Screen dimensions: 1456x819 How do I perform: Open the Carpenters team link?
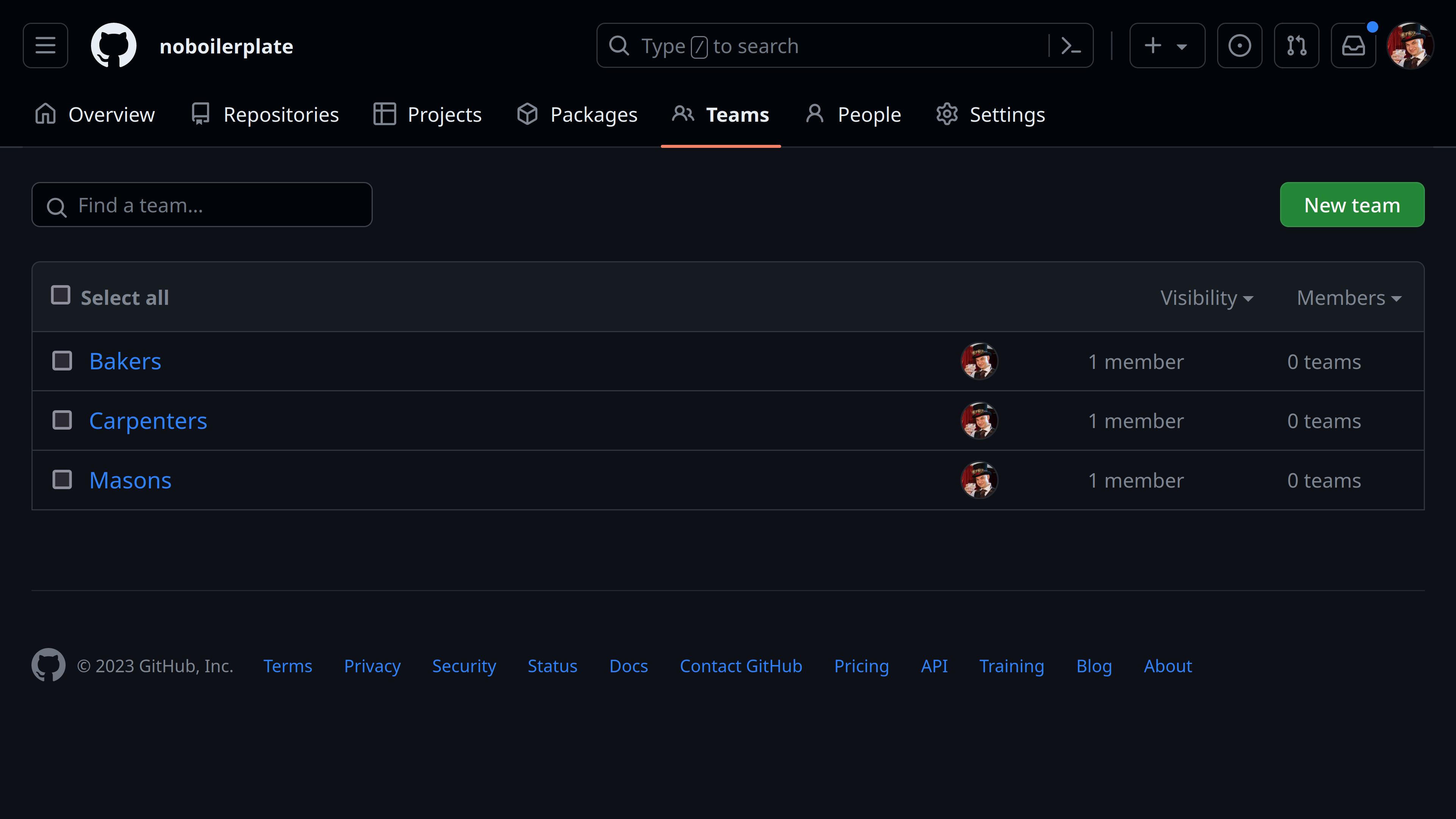pyautogui.click(x=148, y=420)
